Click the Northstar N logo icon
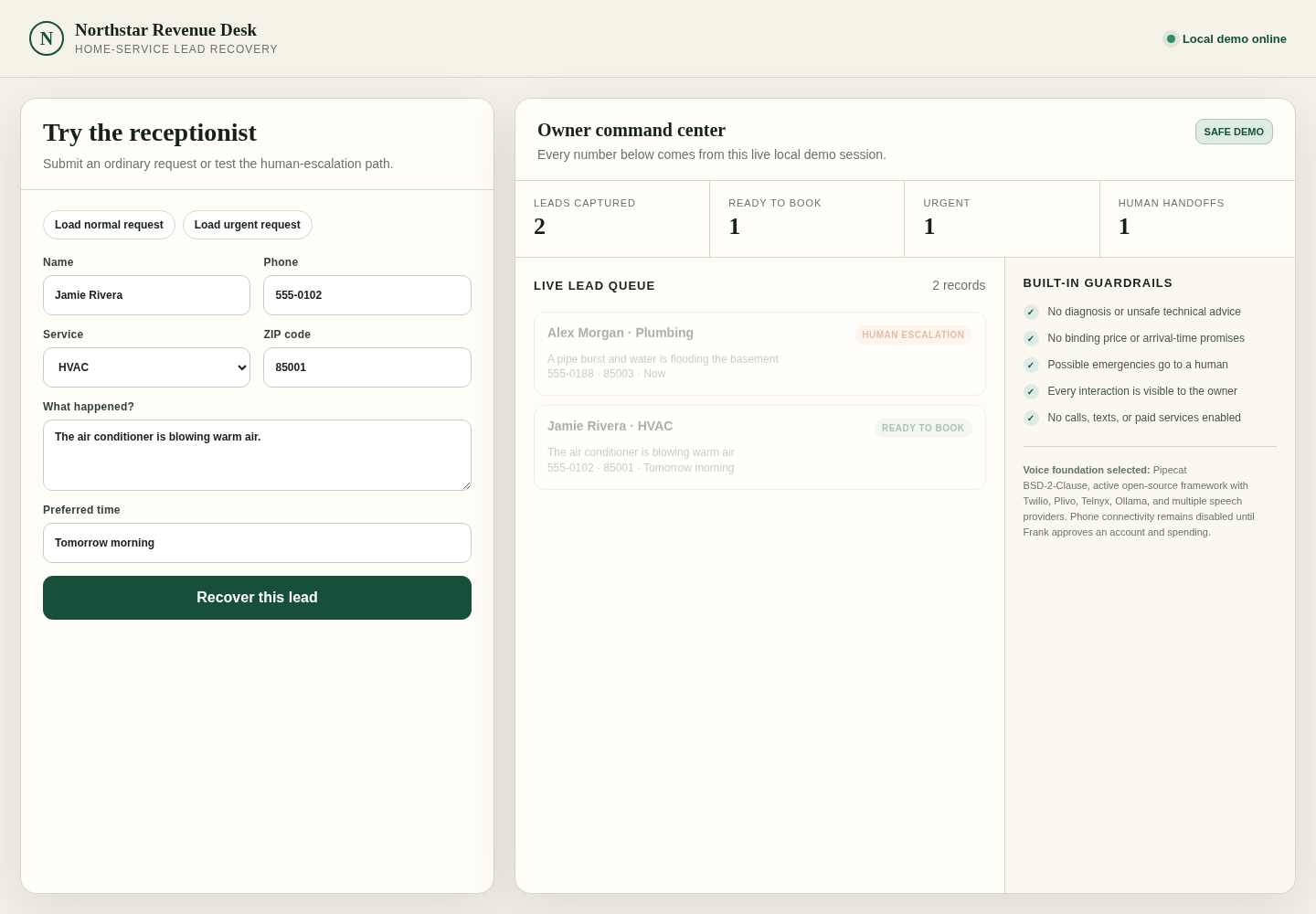The height and width of the screenshot is (914, 1316). (47, 38)
